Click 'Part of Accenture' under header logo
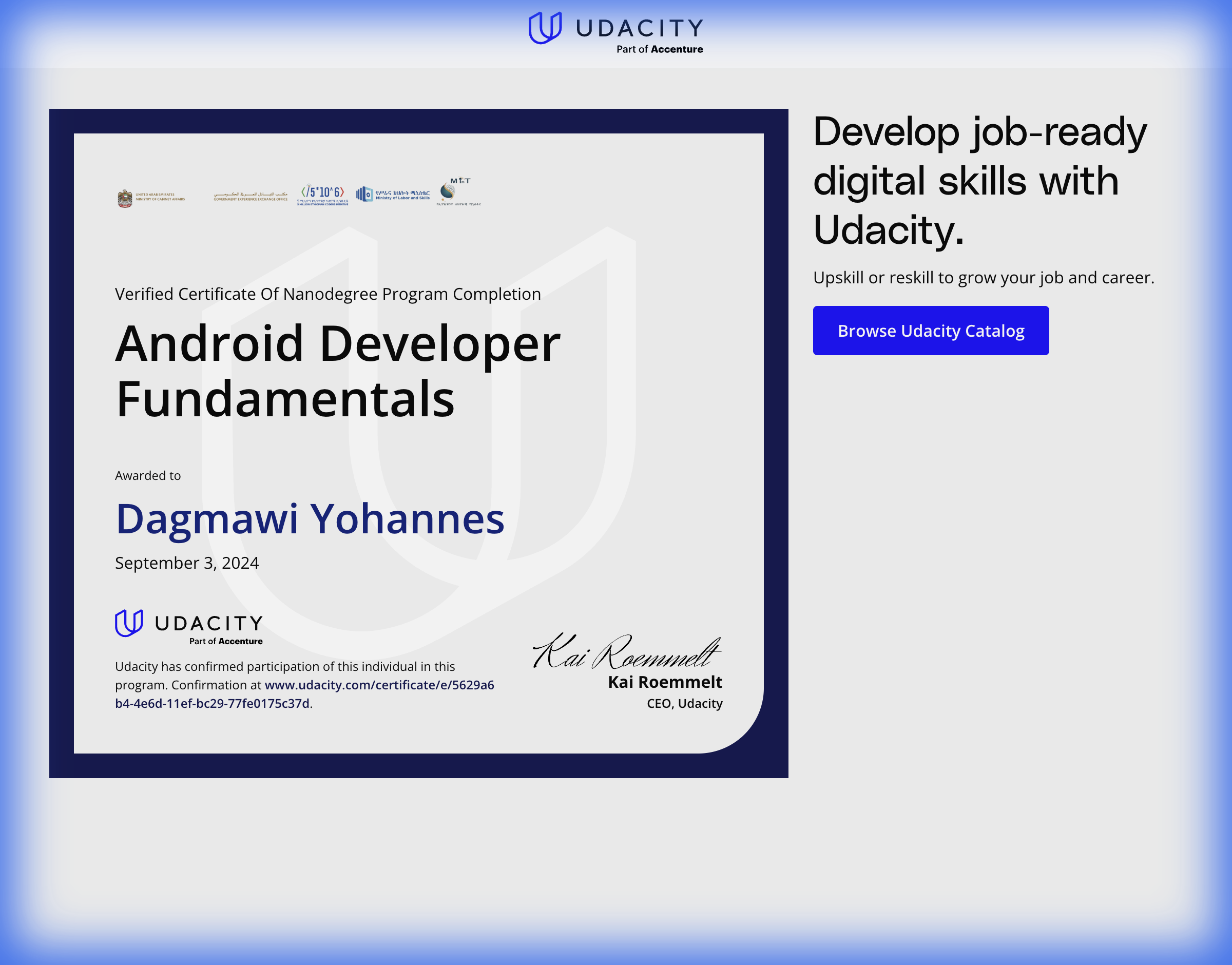The image size is (1232, 965). pos(659,49)
